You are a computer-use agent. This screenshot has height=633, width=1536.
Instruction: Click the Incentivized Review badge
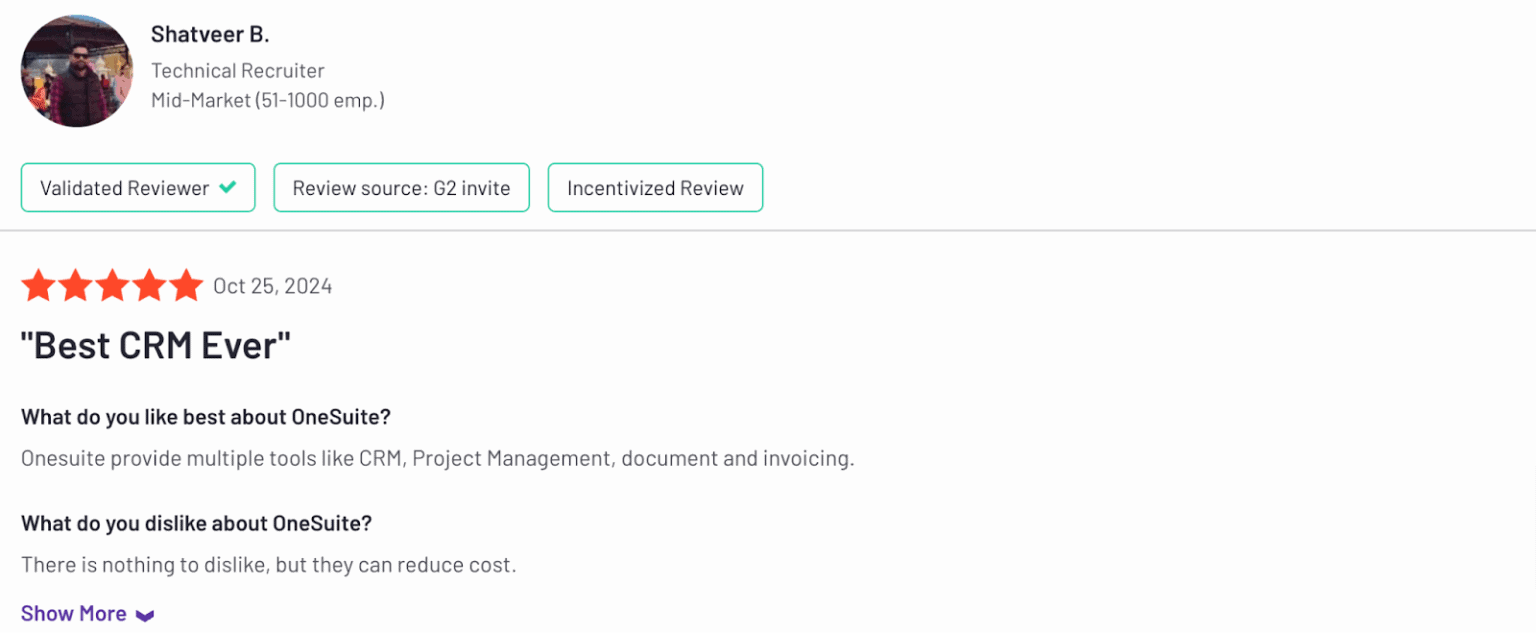click(x=655, y=187)
